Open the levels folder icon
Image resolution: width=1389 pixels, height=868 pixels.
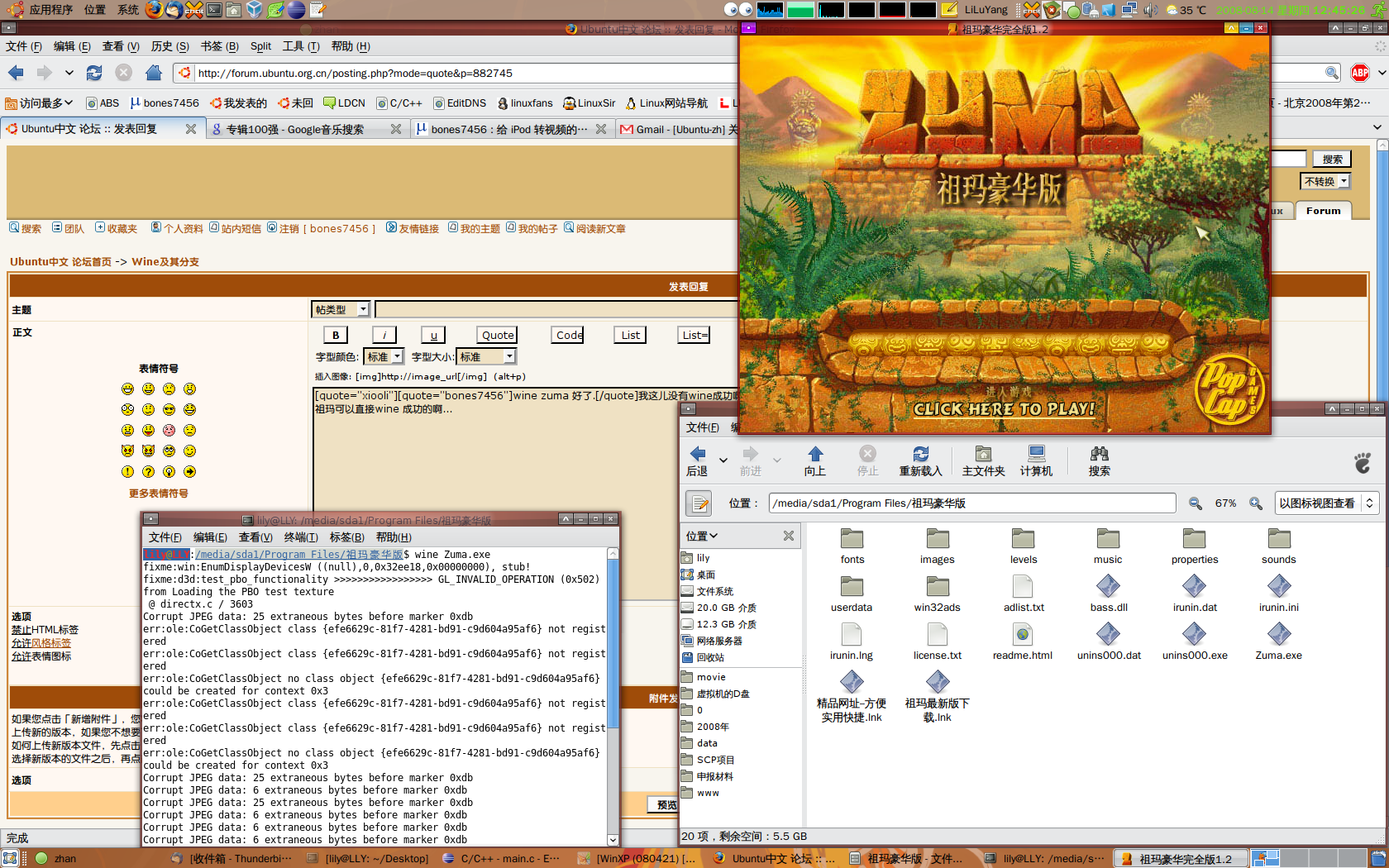click(1023, 539)
